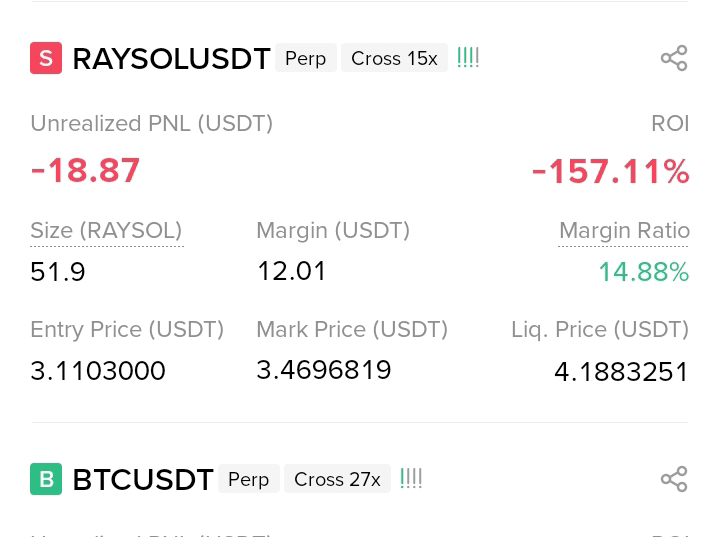Open RAYSOLUSDT symbol title
720x537 pixels.
point(171,59)
